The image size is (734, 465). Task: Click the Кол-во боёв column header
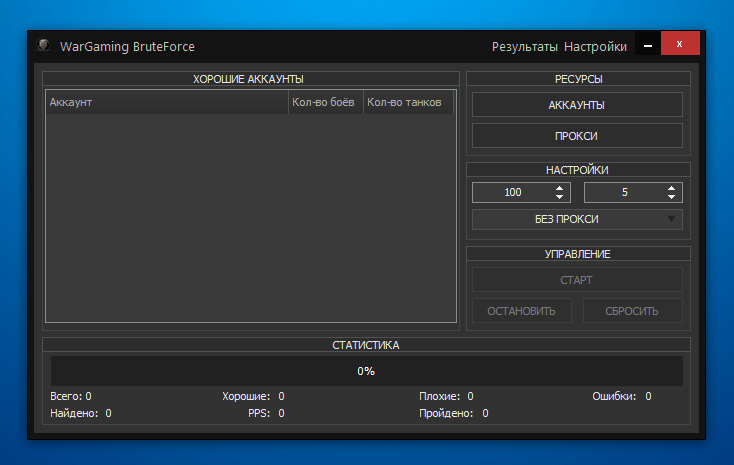(323, 102)
